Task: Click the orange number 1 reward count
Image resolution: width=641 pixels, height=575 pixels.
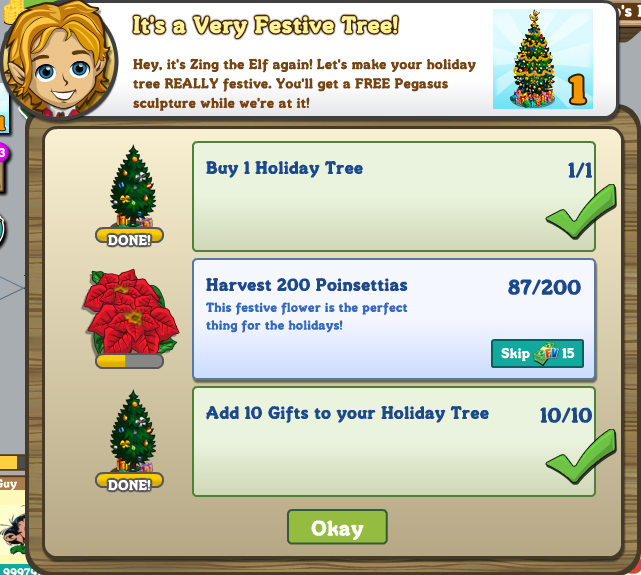Action: [x=578, y=89]
